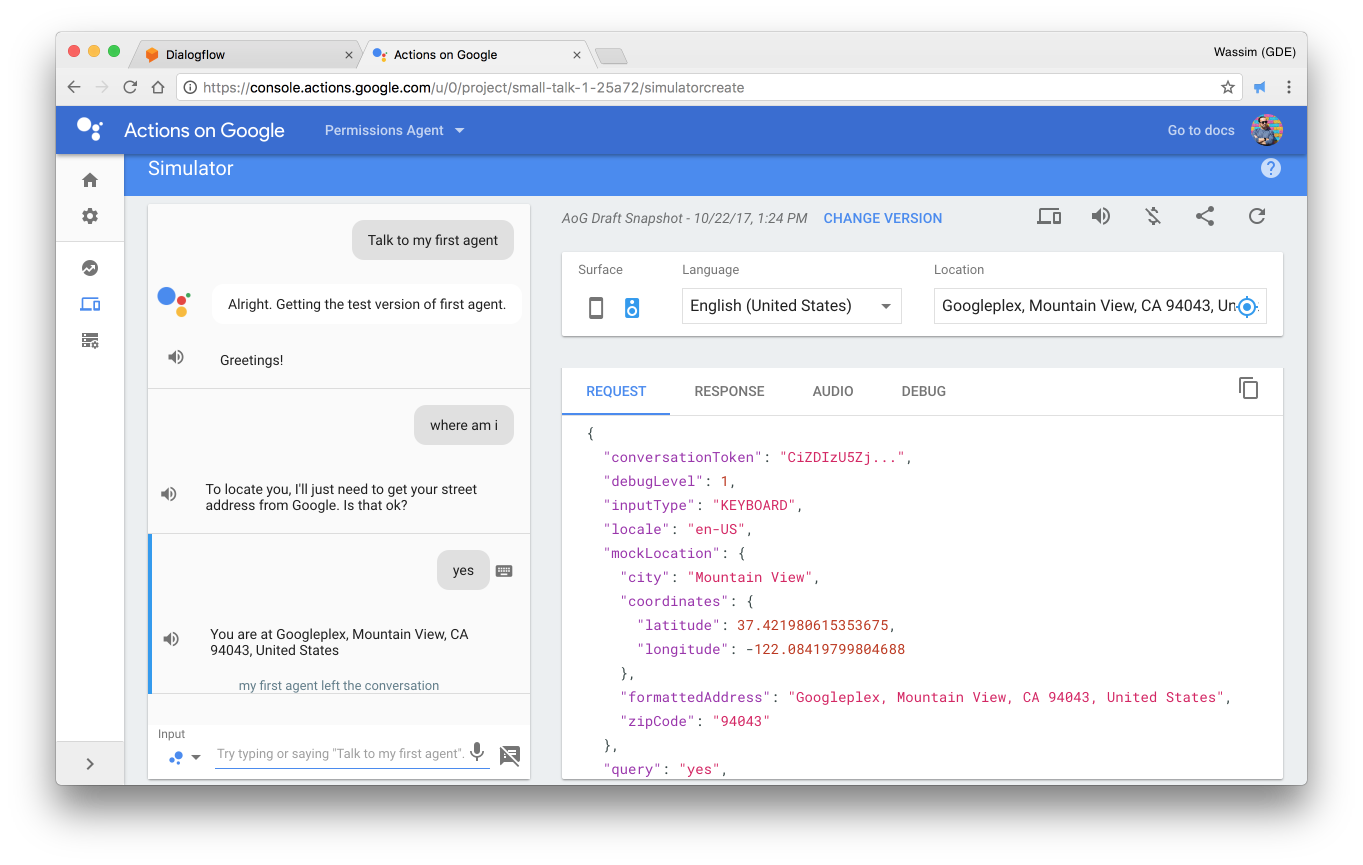Open the RESPONSE tab

[729, 391]
